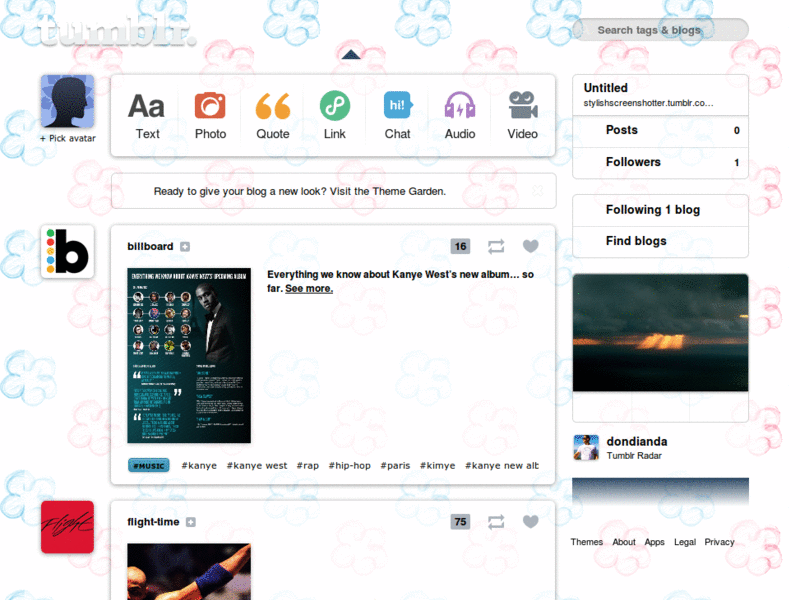Select the #MUSIC tag badge
Viewport: 800px width, 600px height.
(148, 465)
